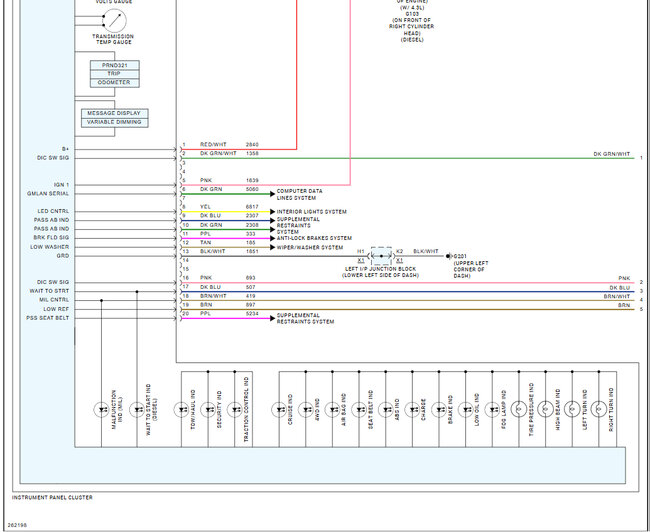Click the Brake indicator LED symbol
This screenshot has width=650, height=532.
(441, 409)
